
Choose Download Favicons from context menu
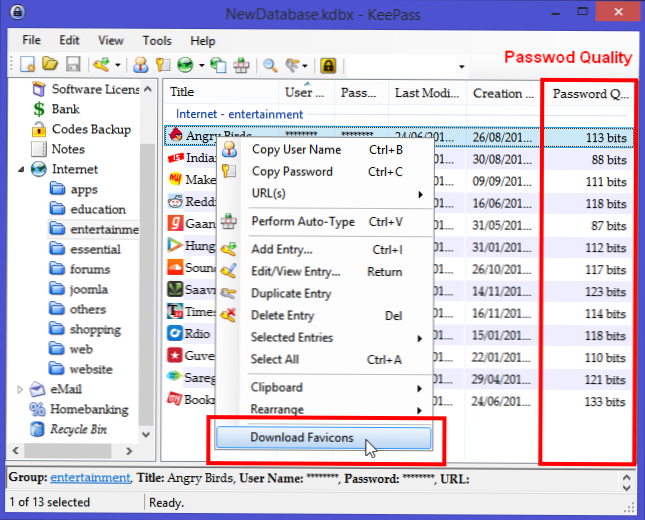point(300,437)
